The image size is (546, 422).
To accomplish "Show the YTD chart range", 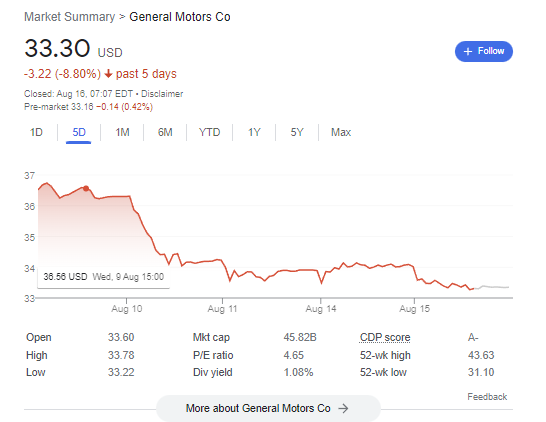I will click(x=209, y=132).
